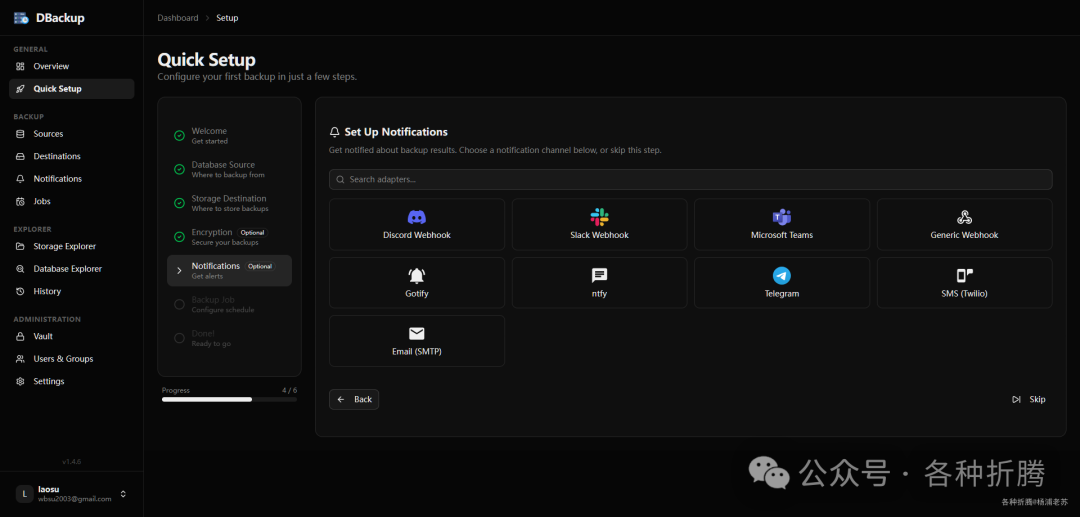Image resolution: width=1080 pixels, height=517 pixels.
Task: Click the Destinations drive icon
Action: click(x=20, y=156)
